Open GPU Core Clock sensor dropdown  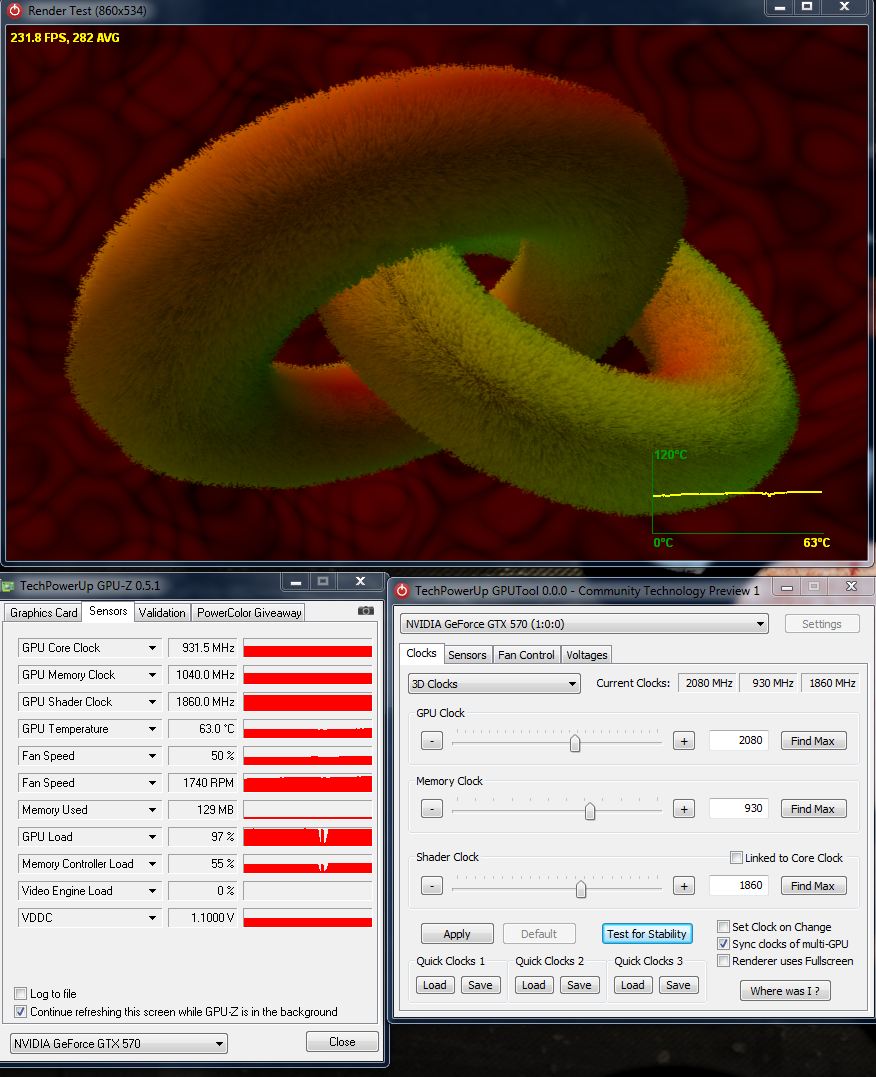point(153,648)
